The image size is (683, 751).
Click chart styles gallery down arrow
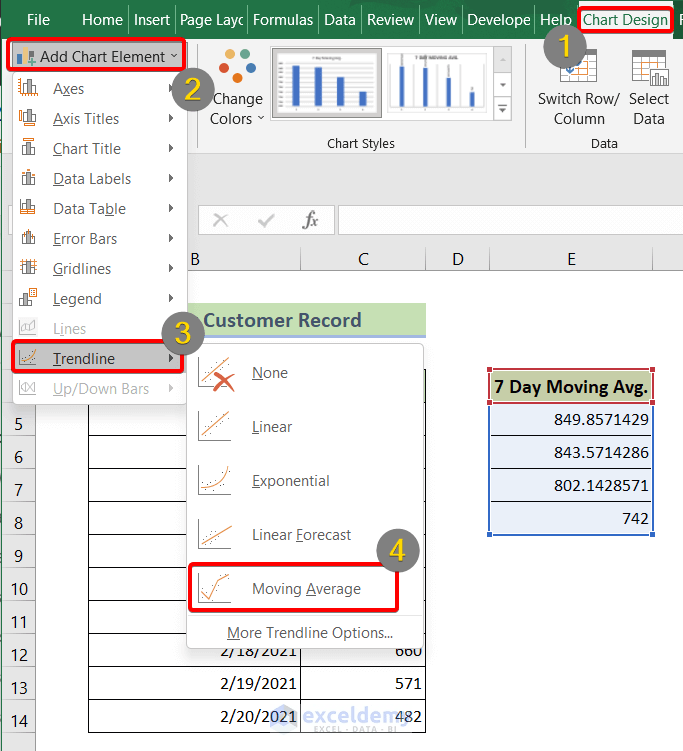tap(502, 85)
